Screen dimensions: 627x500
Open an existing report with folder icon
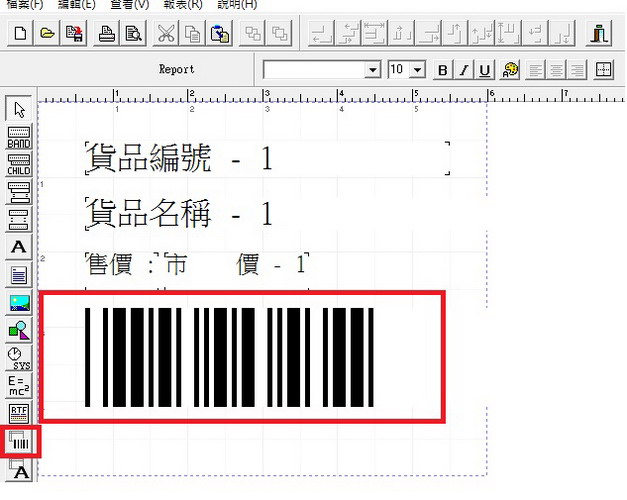point(47,33)
